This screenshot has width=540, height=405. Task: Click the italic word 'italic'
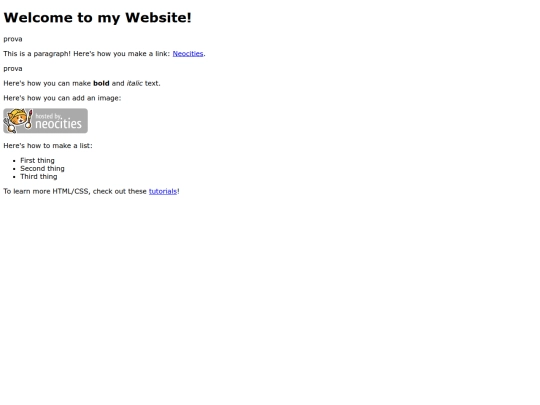(x=134, y=83)
